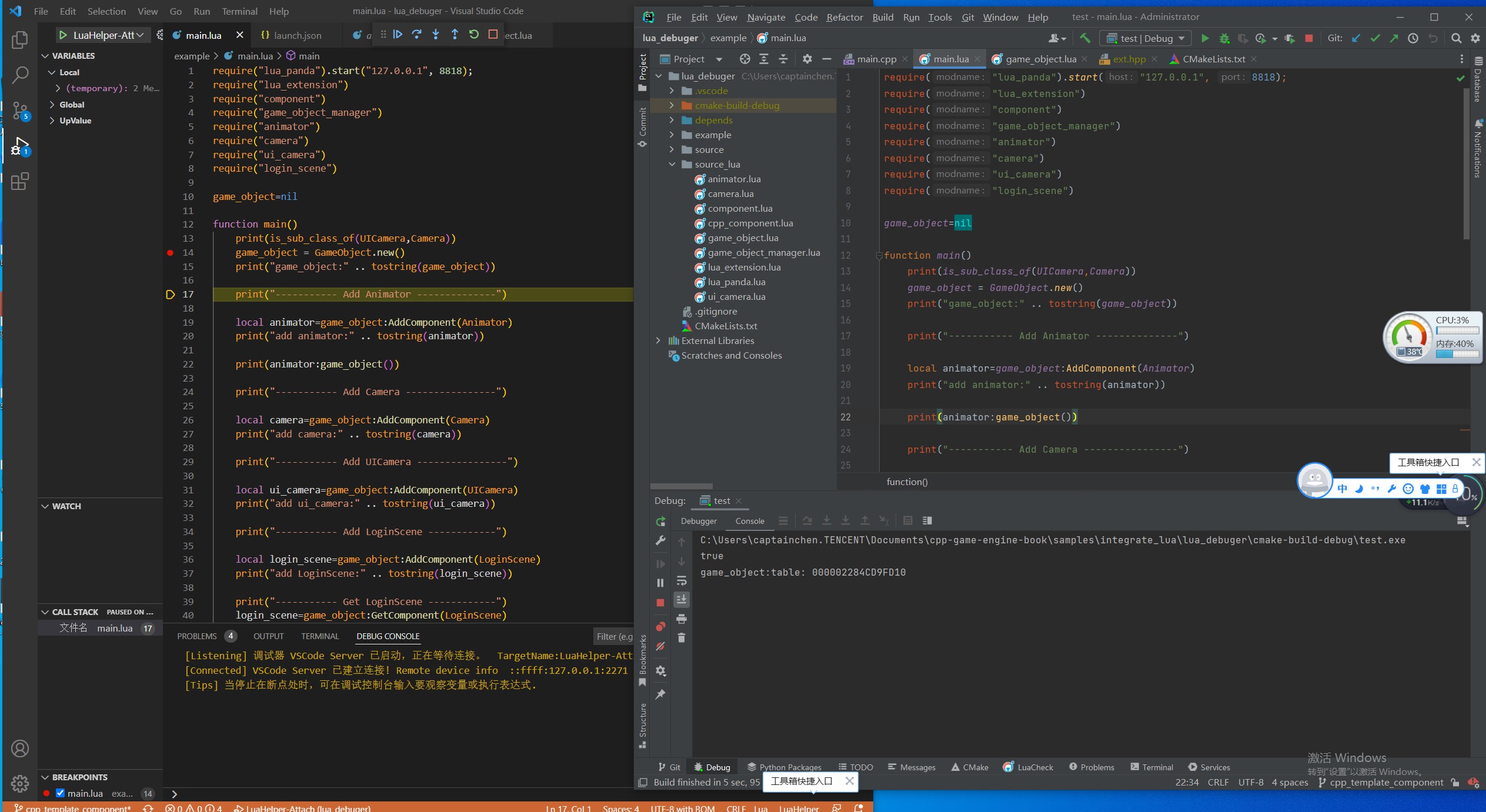This screenshot has width=1486, height=812.
Task: Open VS Code Search sidebar icon
Action: (20, 75)
